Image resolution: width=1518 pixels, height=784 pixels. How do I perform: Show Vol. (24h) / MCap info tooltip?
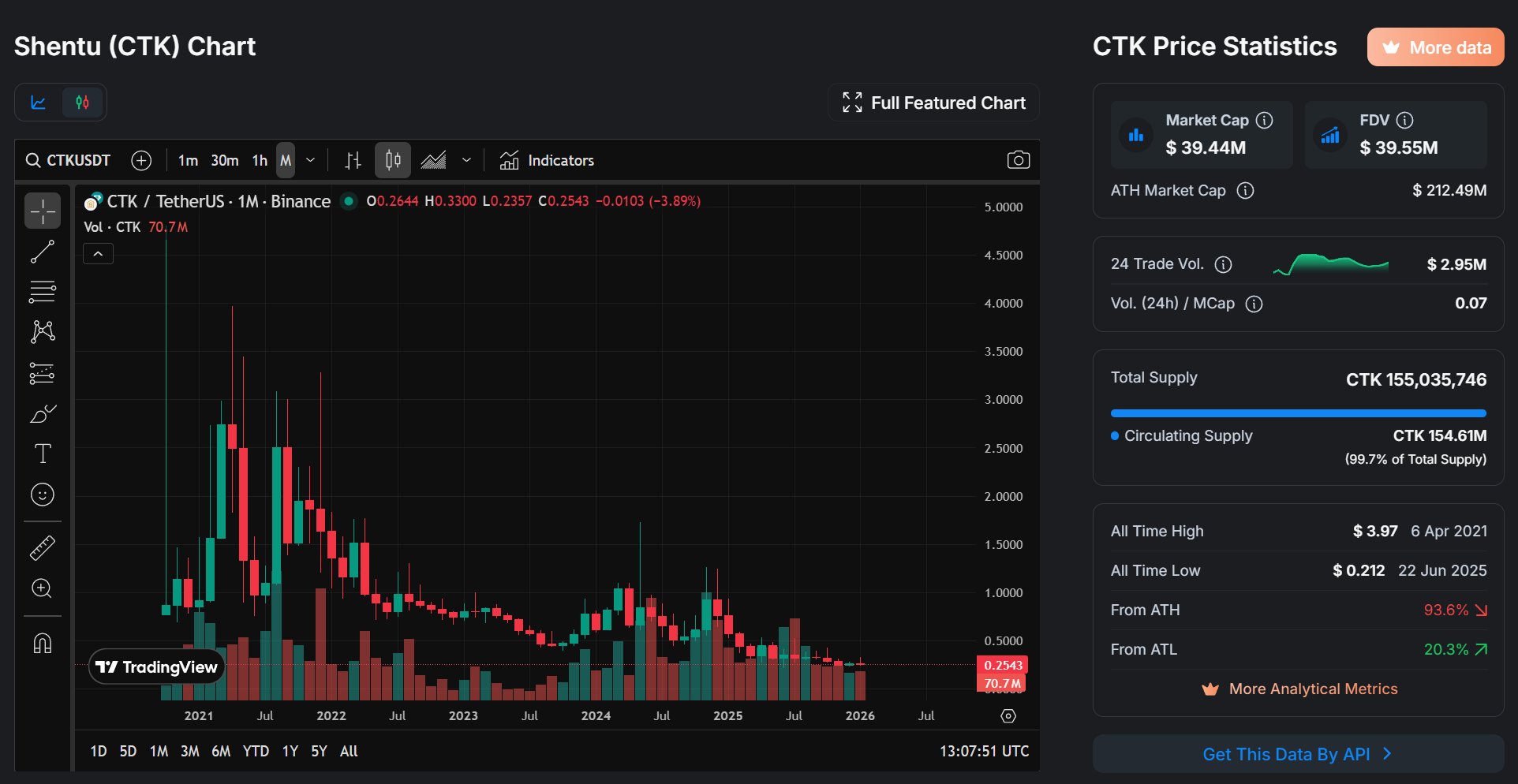coord(1254,304)
